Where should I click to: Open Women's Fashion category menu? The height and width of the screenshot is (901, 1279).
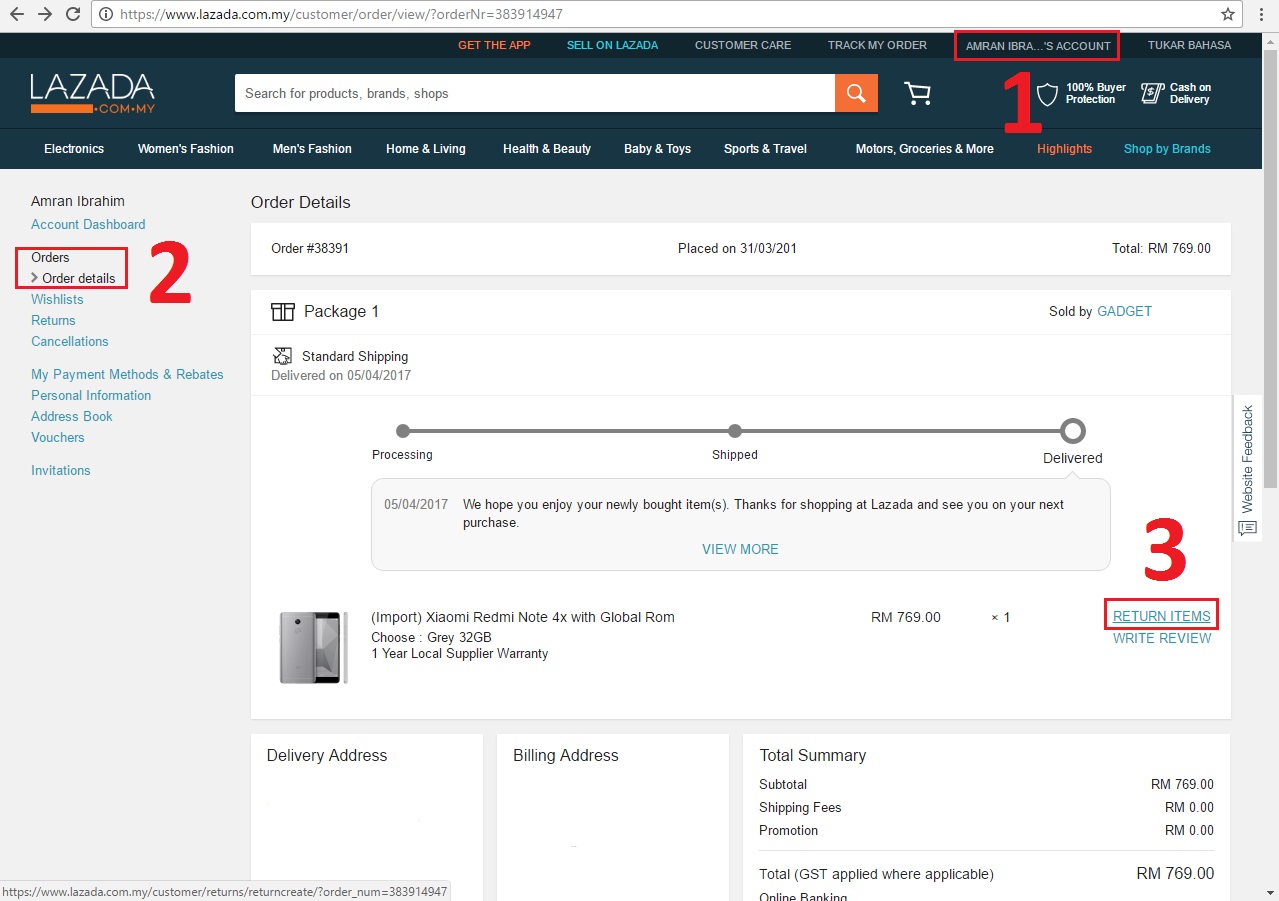(186, 149)
